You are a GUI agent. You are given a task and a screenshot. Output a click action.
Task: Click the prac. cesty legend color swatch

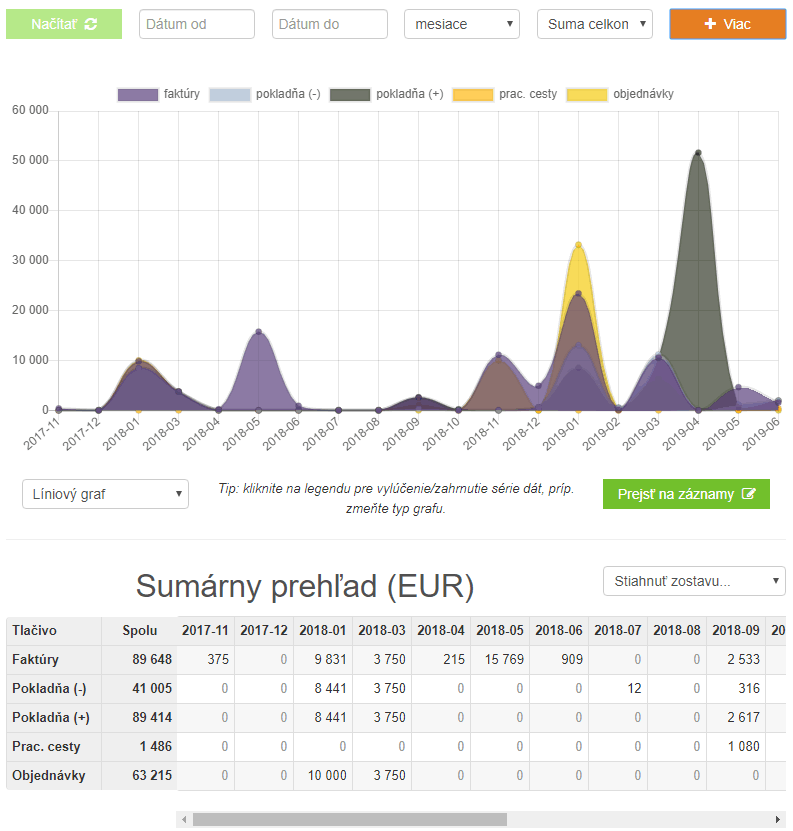click(x=473, y=95)
